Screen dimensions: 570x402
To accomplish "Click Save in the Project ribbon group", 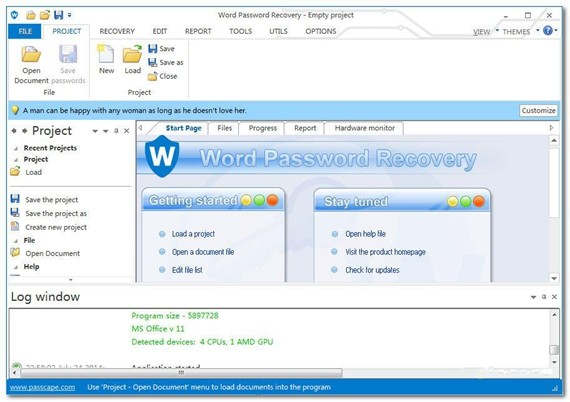I will click(x=161, y=49).
